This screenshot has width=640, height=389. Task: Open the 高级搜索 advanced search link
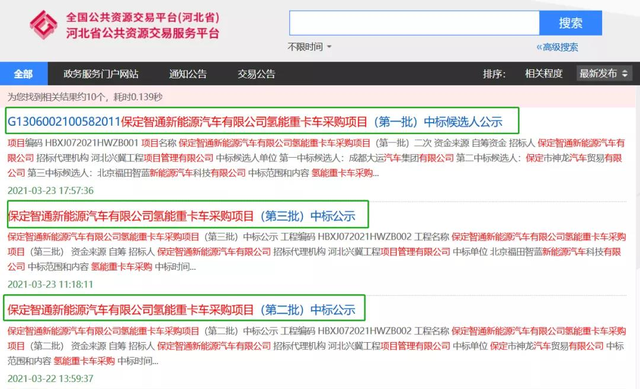(557, 47)
